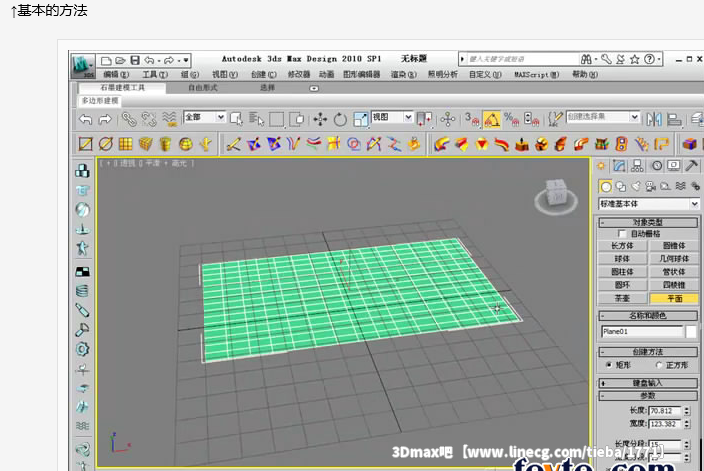Select the Shapes category icon
Screen dimensions: 704x471
(621, 186)
